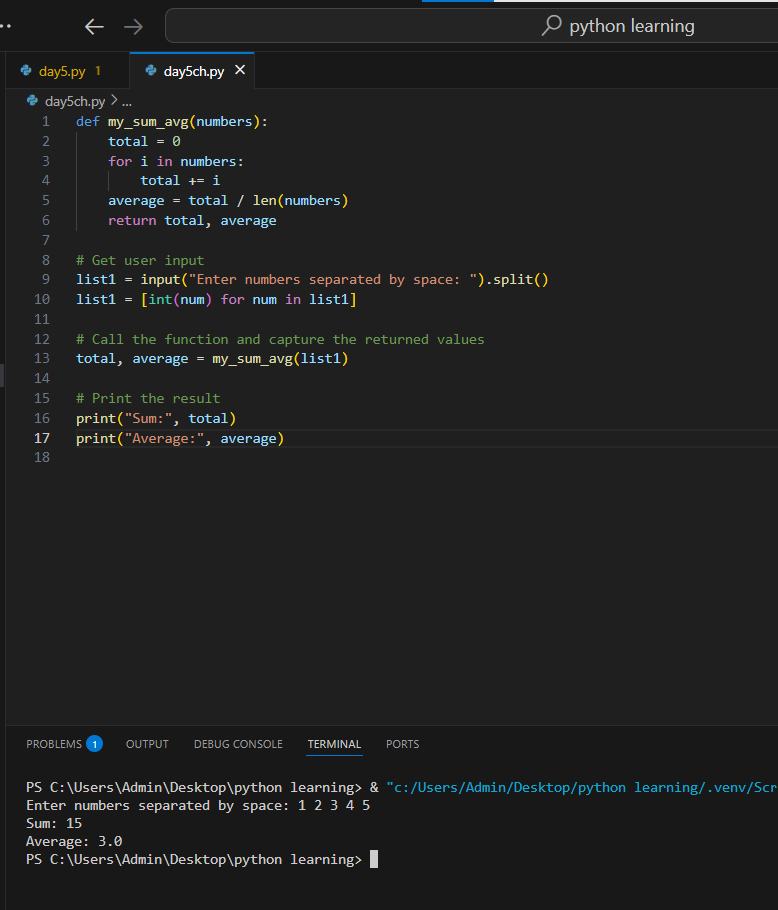
Task: Click the search magnifier icon
Action: 551,26
